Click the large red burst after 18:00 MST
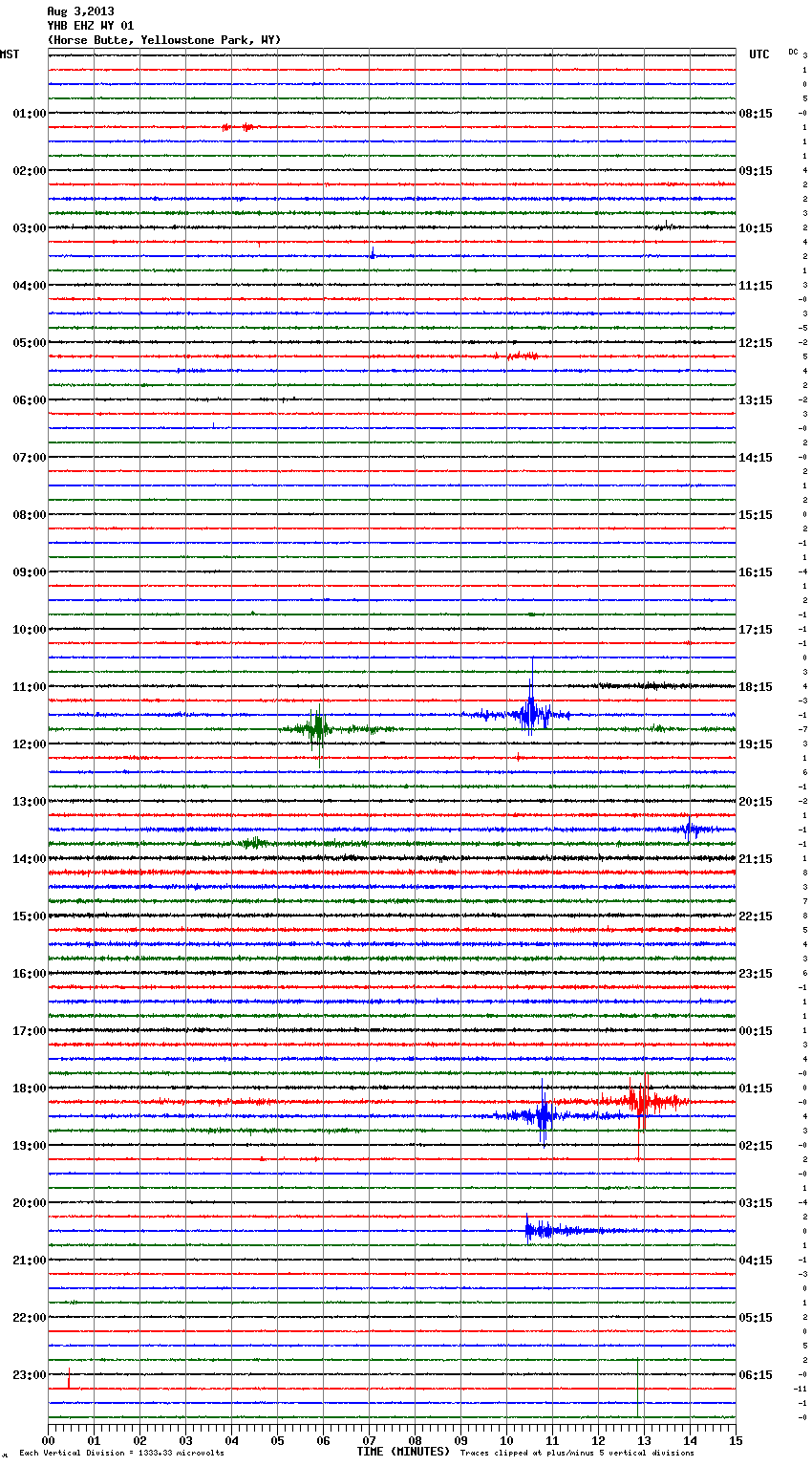This screenshot has height=1466, width=812. point(642,1101)
